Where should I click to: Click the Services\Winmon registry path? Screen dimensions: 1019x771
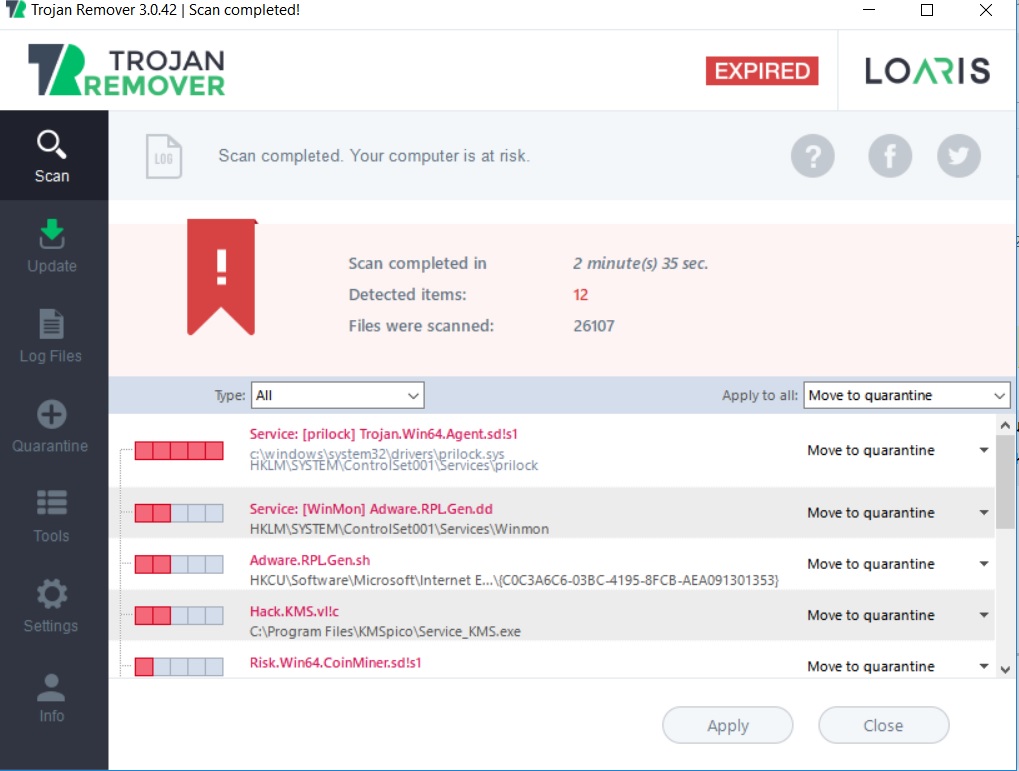pyautogui.click(x=399, y=529)
